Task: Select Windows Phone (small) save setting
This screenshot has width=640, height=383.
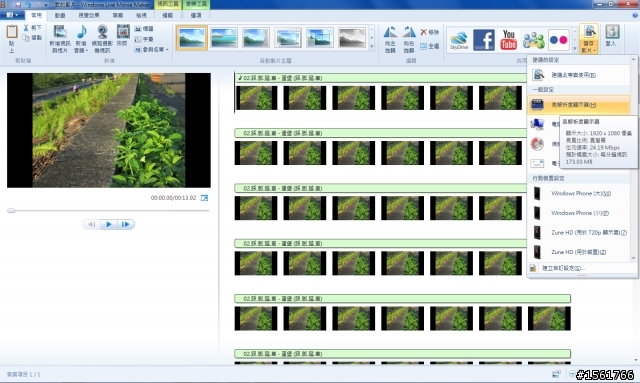Action: coord(579,213)
